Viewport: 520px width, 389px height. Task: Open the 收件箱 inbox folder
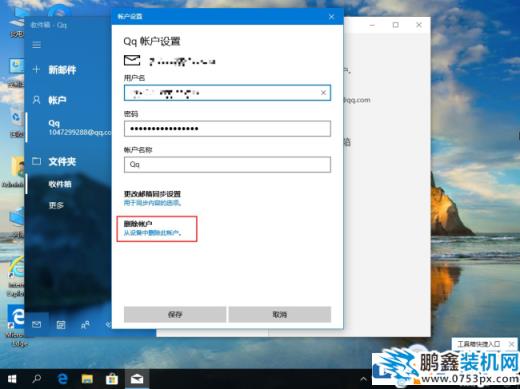(60, 184)
